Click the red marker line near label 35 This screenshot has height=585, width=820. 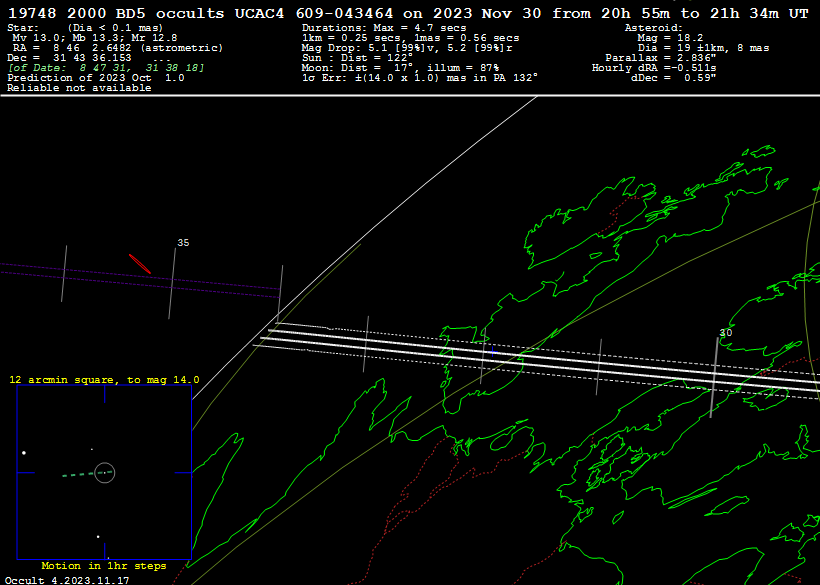coord(140,263)
